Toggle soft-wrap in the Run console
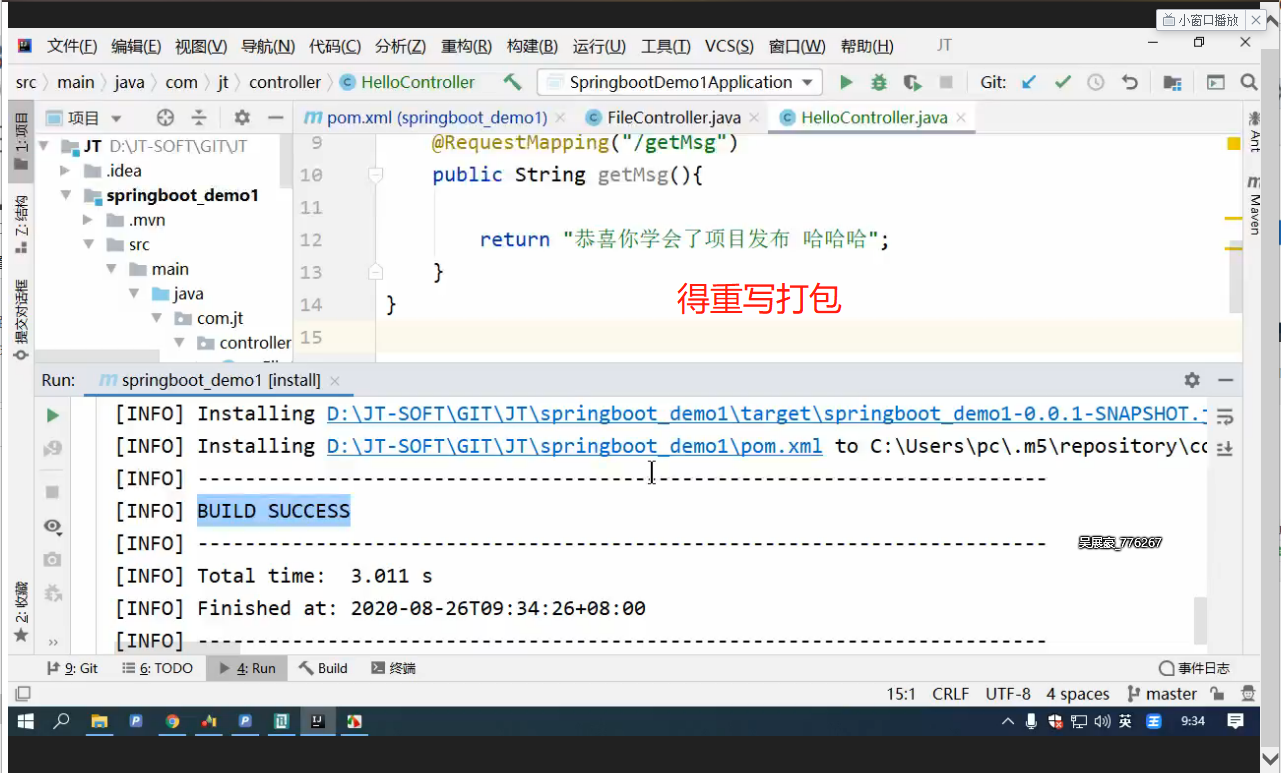Viewport: 1281px width, 773px height. coord(1225,415)
